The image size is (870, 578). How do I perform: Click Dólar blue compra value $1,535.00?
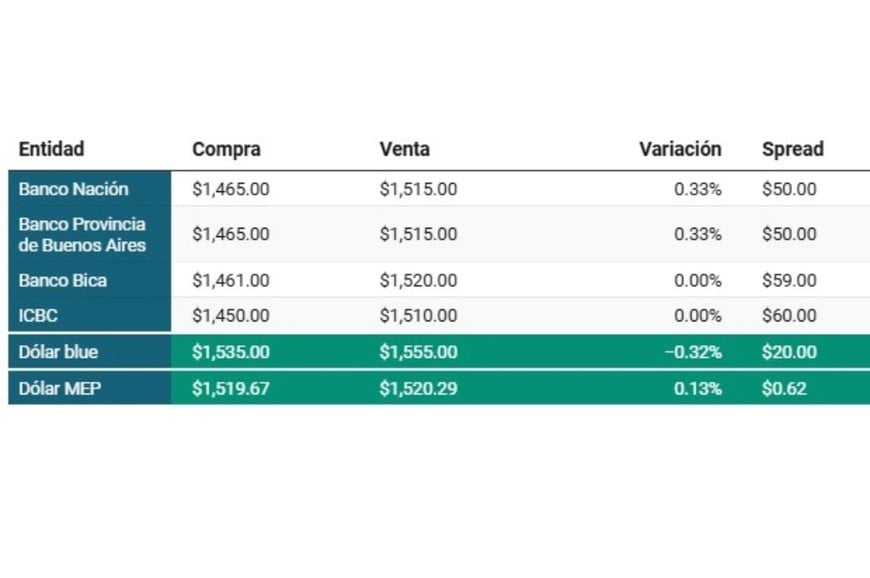pos(231,352)
